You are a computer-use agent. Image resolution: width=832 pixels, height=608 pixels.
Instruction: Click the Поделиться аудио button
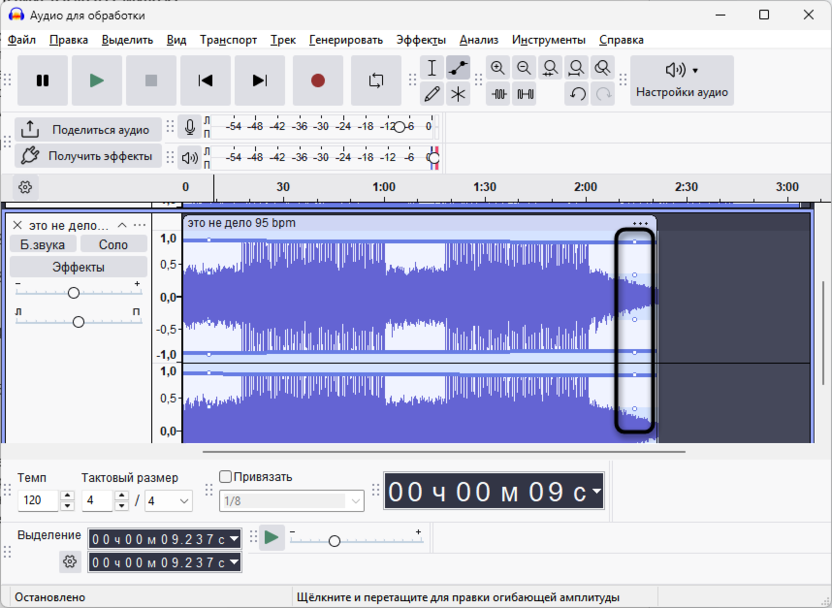tap(88, 130)
